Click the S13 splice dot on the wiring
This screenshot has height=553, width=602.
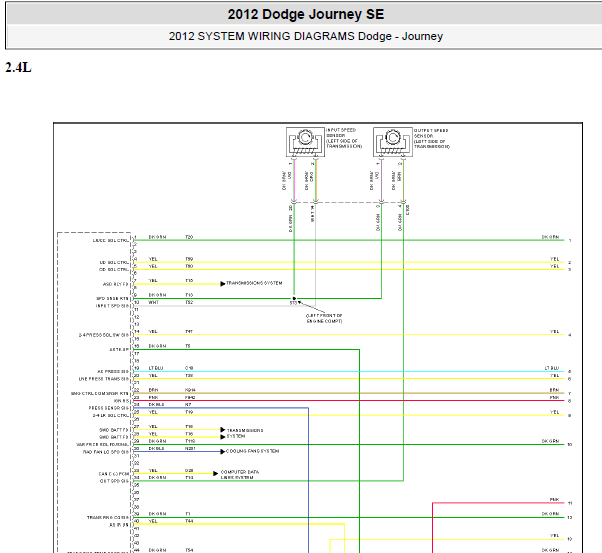click(294, 298)
